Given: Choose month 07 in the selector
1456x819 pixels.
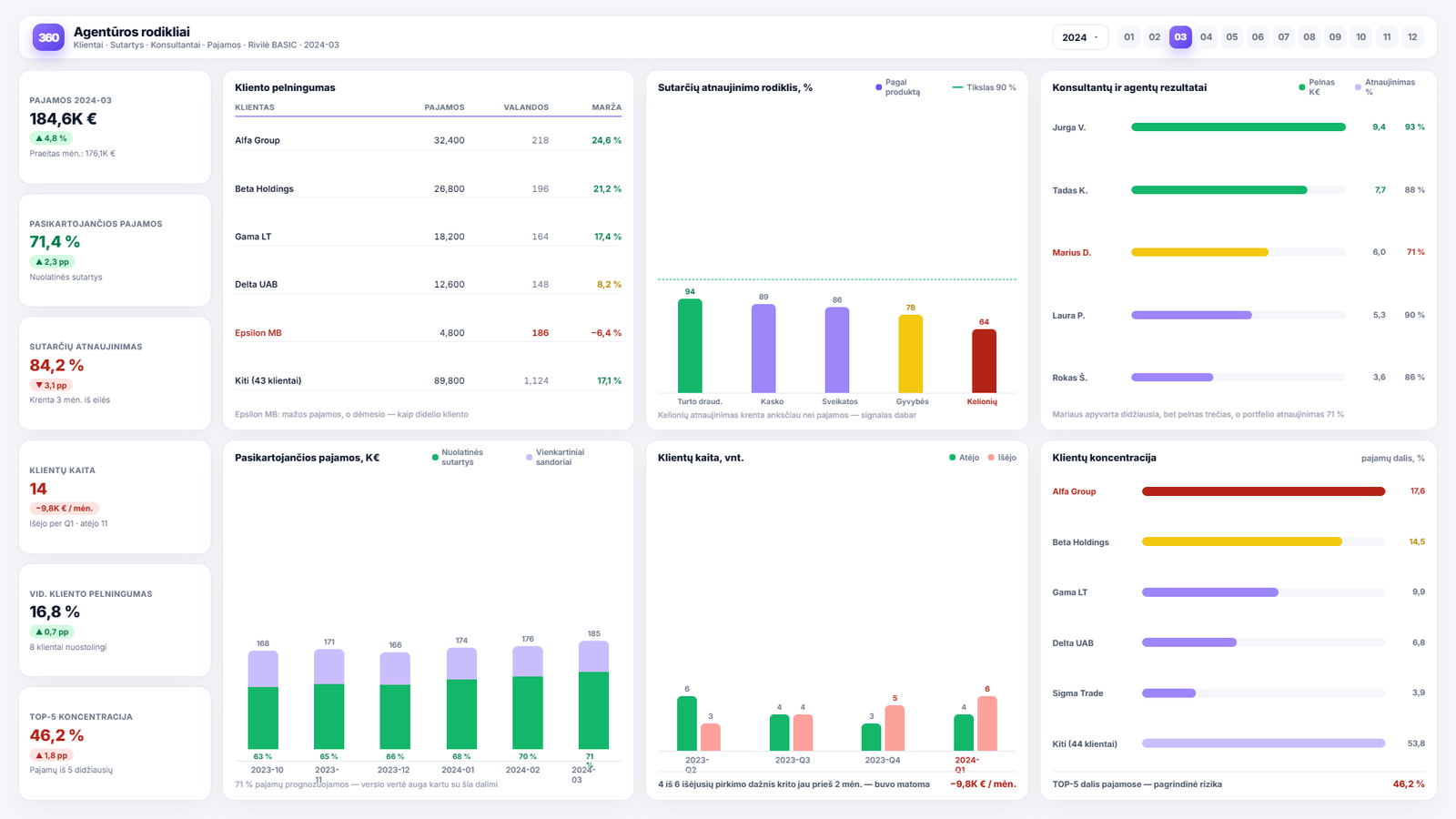Looking at the screenshot, I should pos(1284,37).
